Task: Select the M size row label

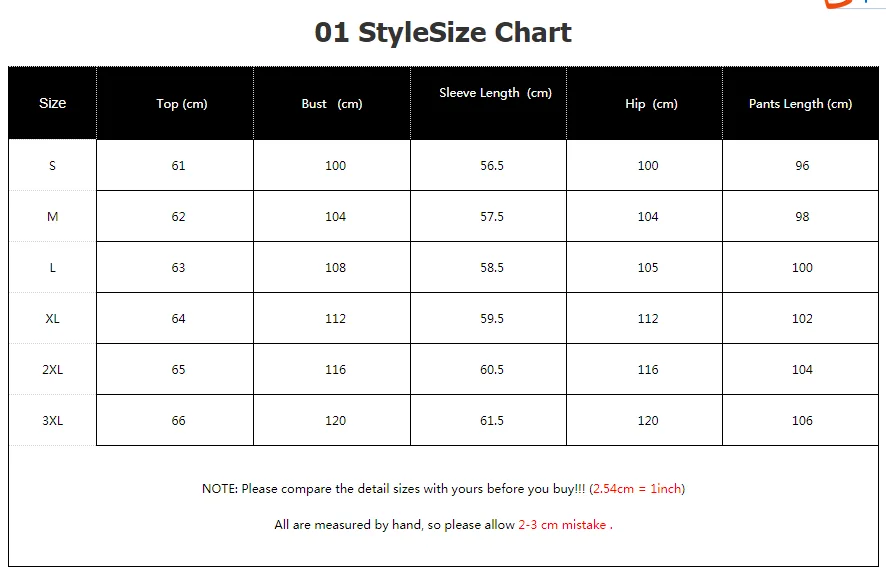Action: click(x=53, y=216)
